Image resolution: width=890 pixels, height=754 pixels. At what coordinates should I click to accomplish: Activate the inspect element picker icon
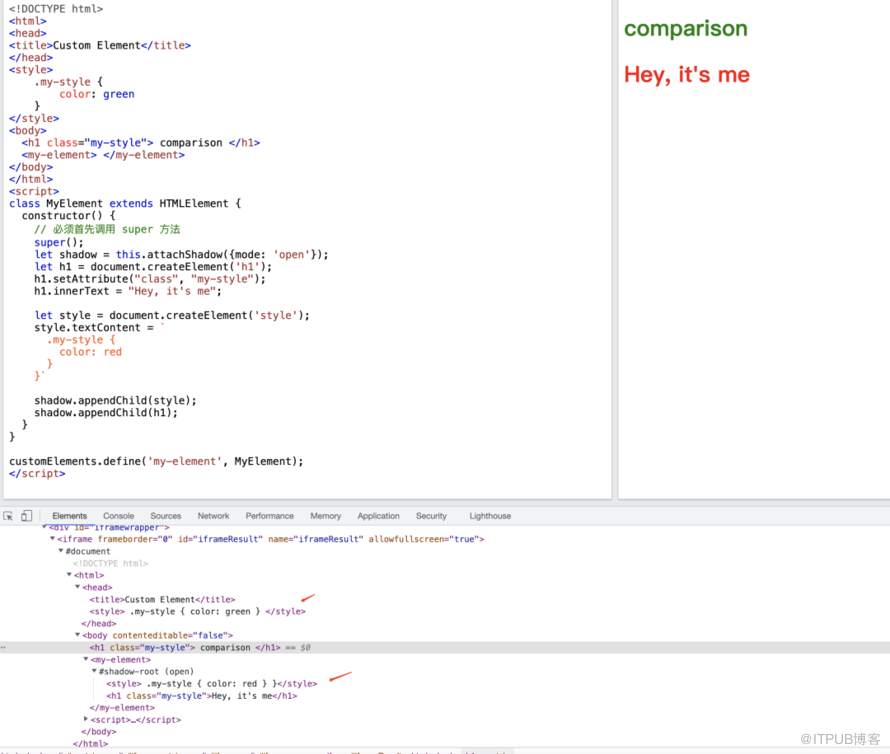(x=8, y=516)
